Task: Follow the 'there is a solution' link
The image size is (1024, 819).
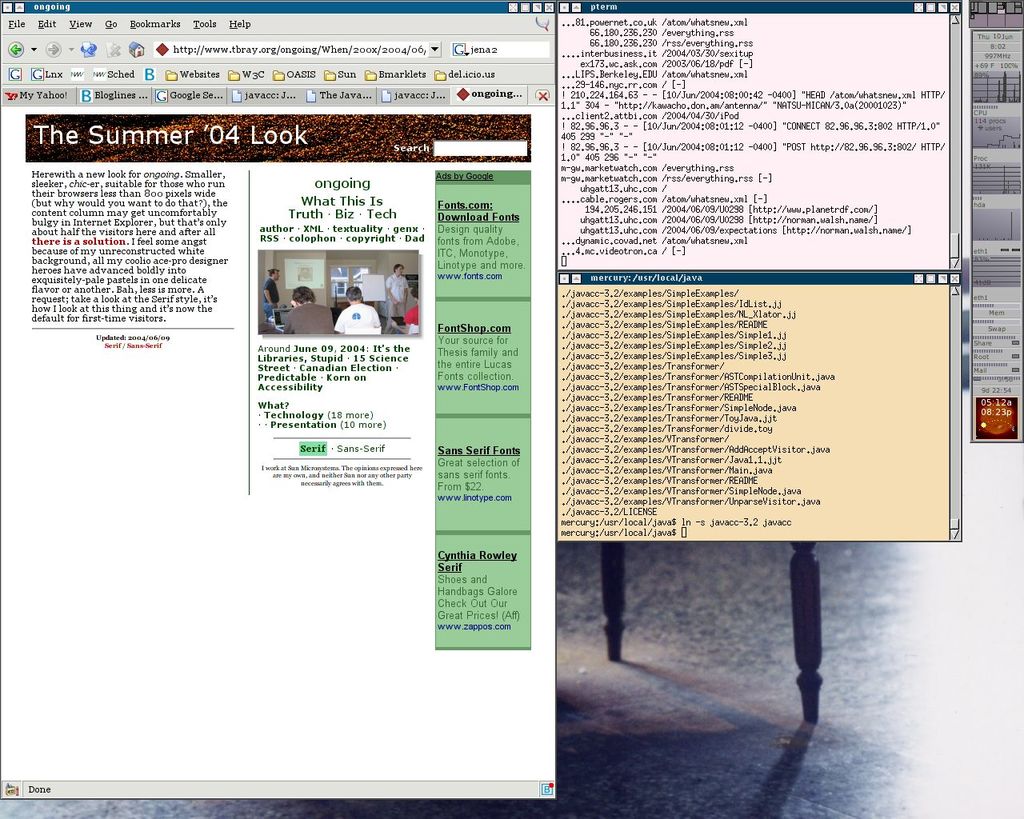Action: [78, 241]
